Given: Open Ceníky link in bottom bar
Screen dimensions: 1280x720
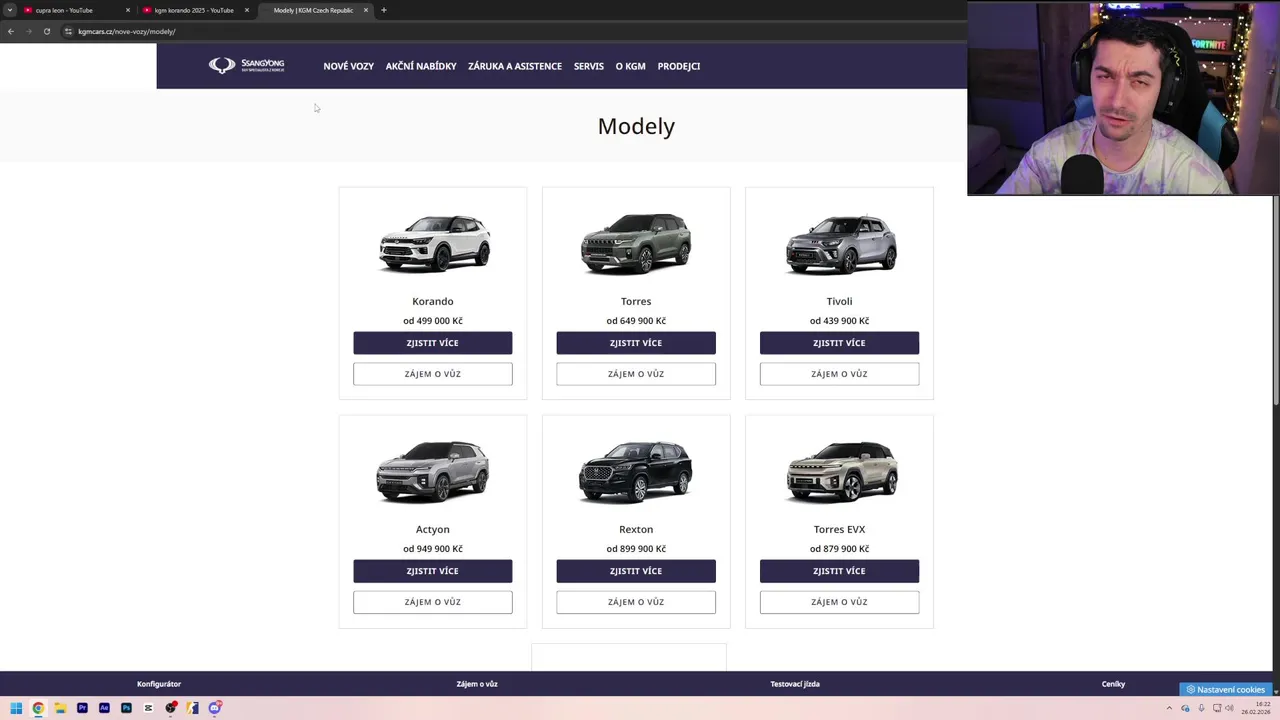Looking at the screenshot, I should 1113,684.
